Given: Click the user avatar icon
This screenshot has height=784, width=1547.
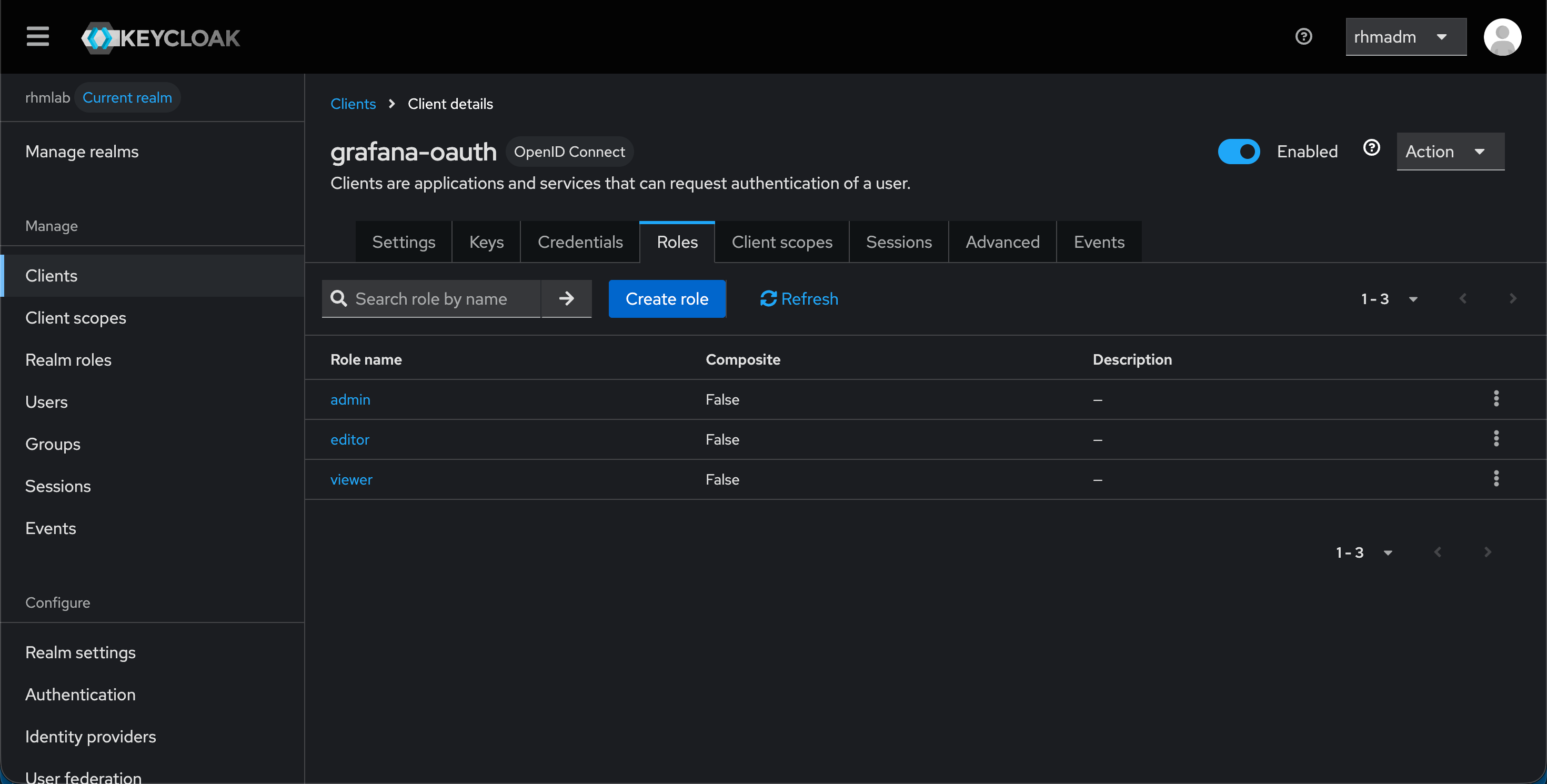Looking at the screenshot, I should [x=1502, y=37].
